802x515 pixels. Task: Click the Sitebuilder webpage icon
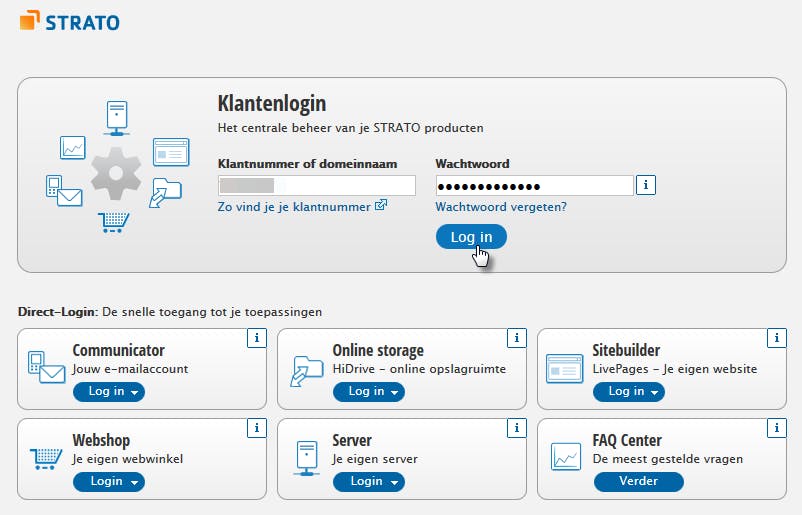pos(565,368)
